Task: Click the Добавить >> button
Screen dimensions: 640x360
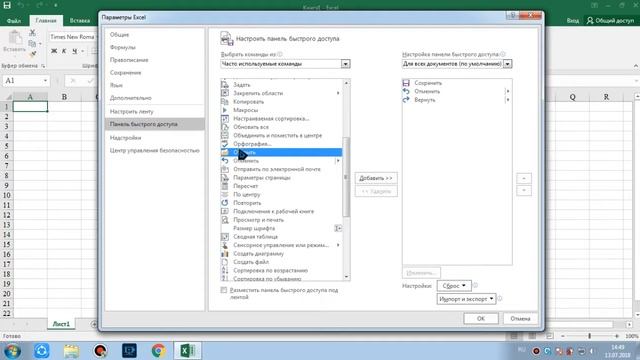Action: pyautogui.click(x=376, y=178)
